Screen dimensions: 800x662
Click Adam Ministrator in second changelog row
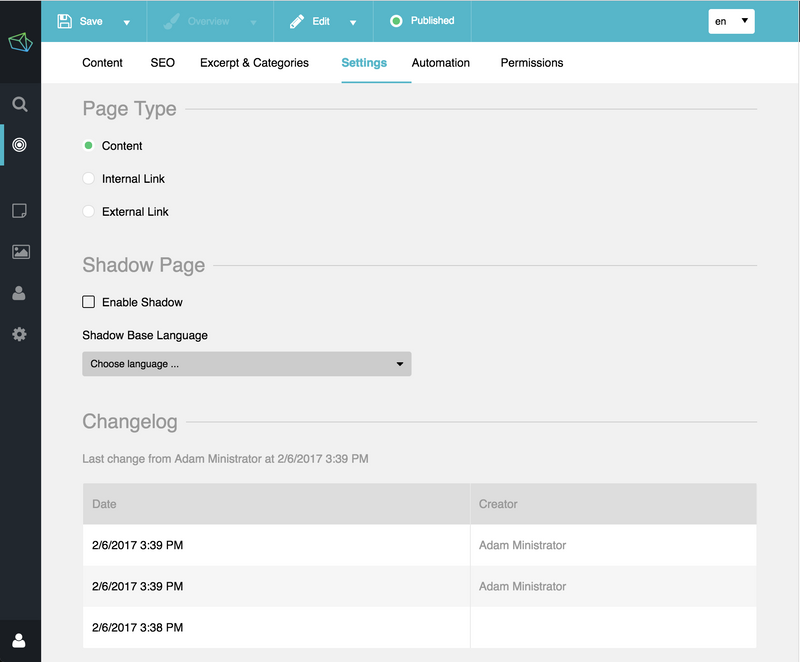click(x=522, y=587)
